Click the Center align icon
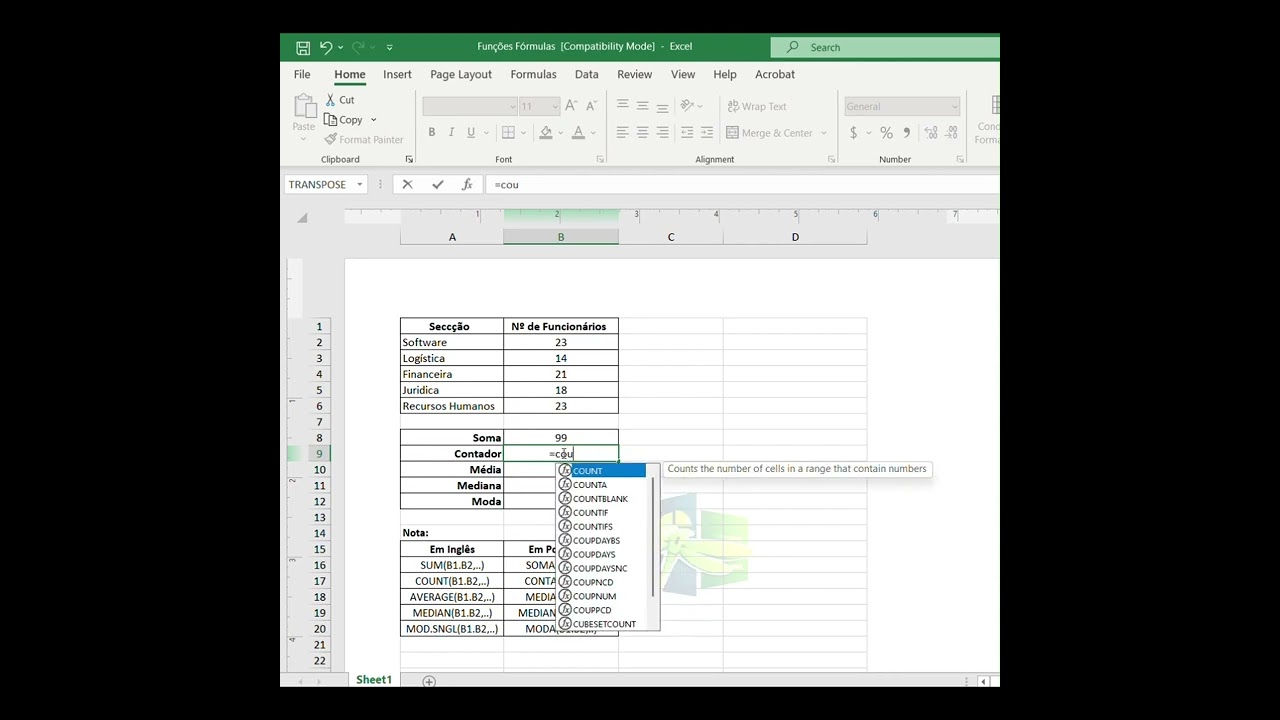The image size is (1280, 720). tap(642, 132)
